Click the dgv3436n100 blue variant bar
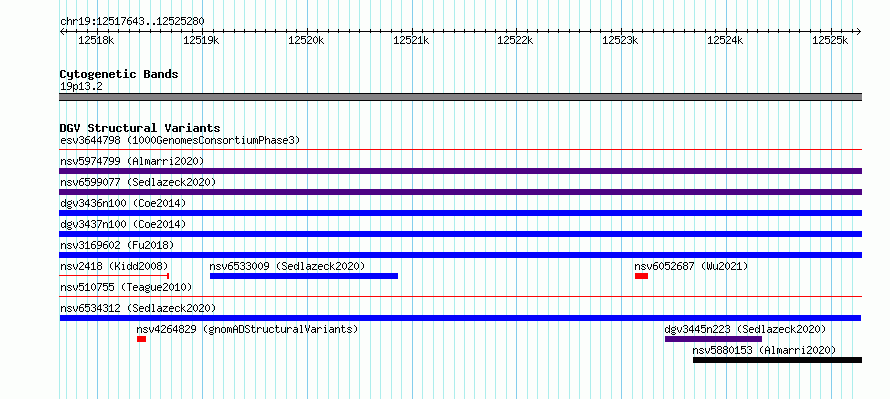Viewport: 890px width, 399px height. click(x=460, y=213)
